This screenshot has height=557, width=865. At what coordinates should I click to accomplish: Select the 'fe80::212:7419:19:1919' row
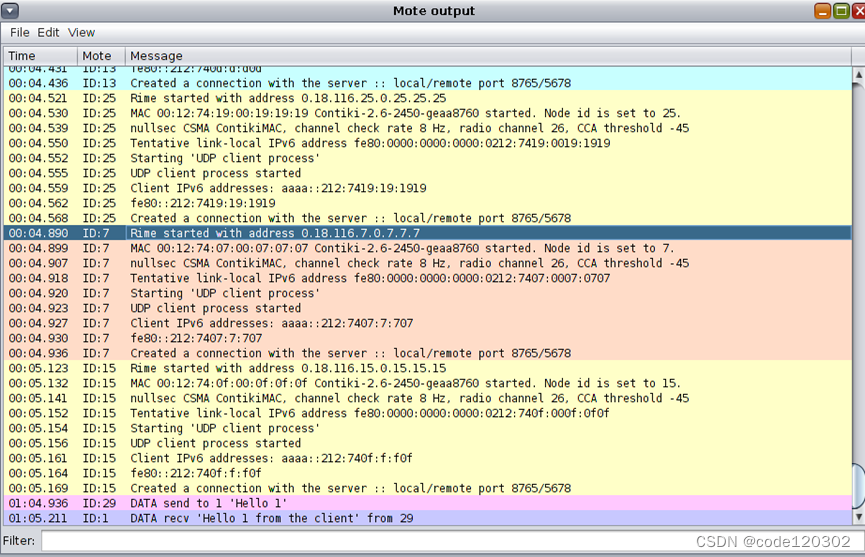428,203
